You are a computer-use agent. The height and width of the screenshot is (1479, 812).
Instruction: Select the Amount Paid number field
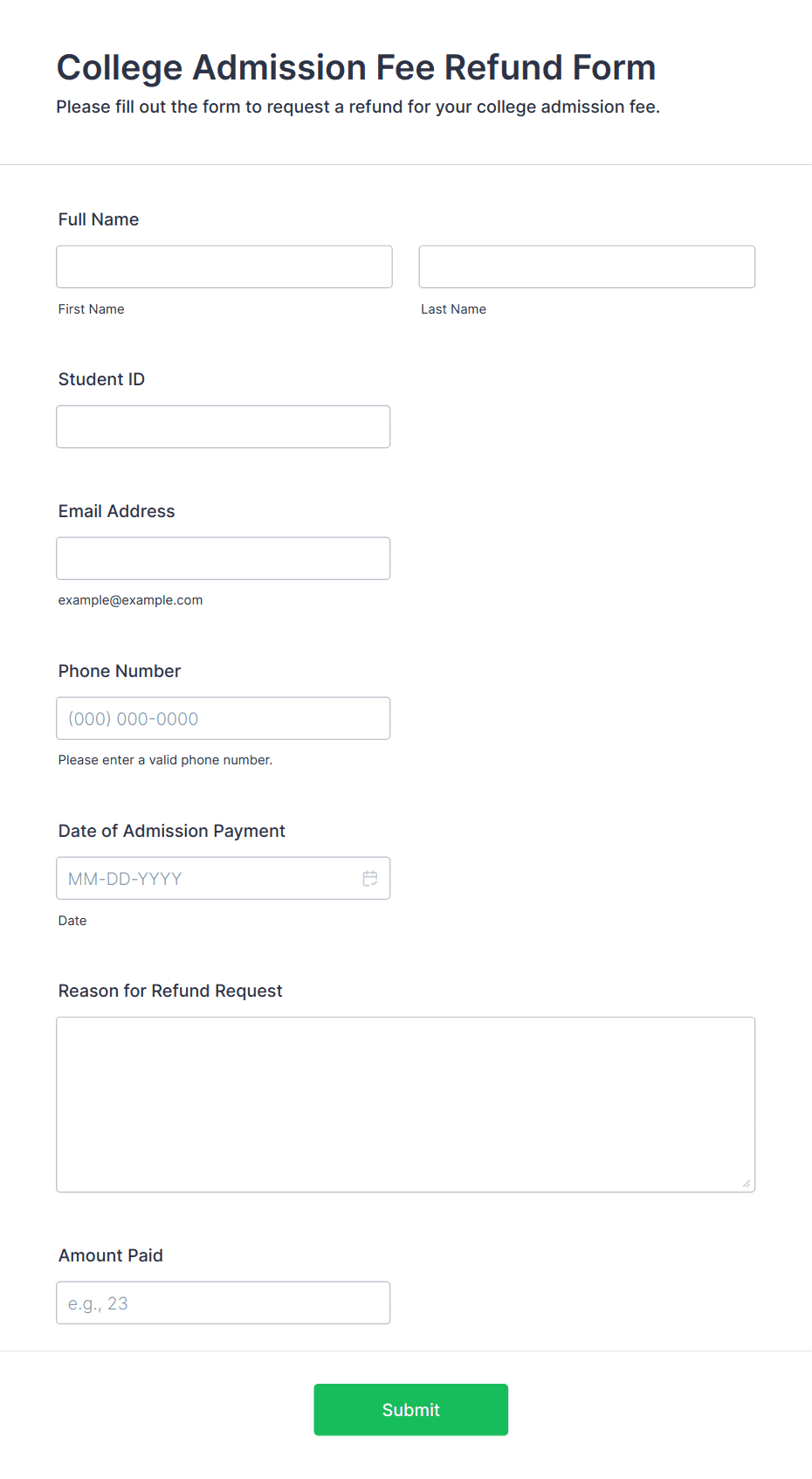(224, 1303)
